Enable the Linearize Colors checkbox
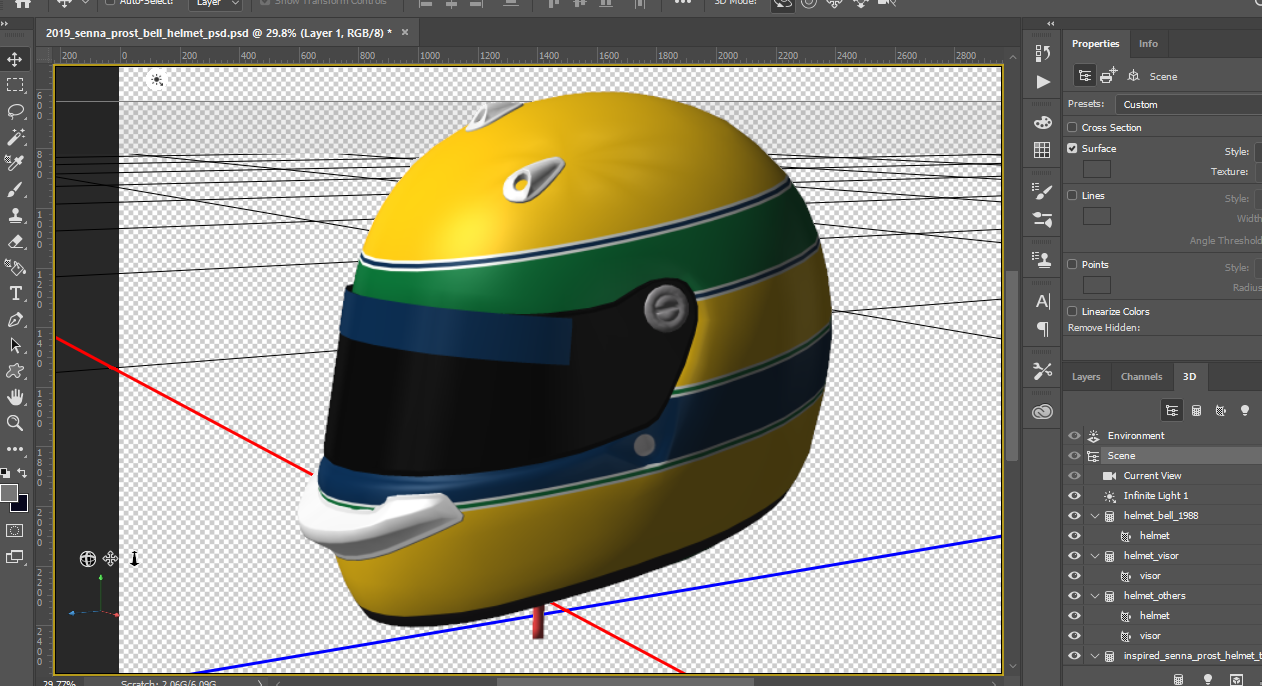 [x=1072, y=312]
